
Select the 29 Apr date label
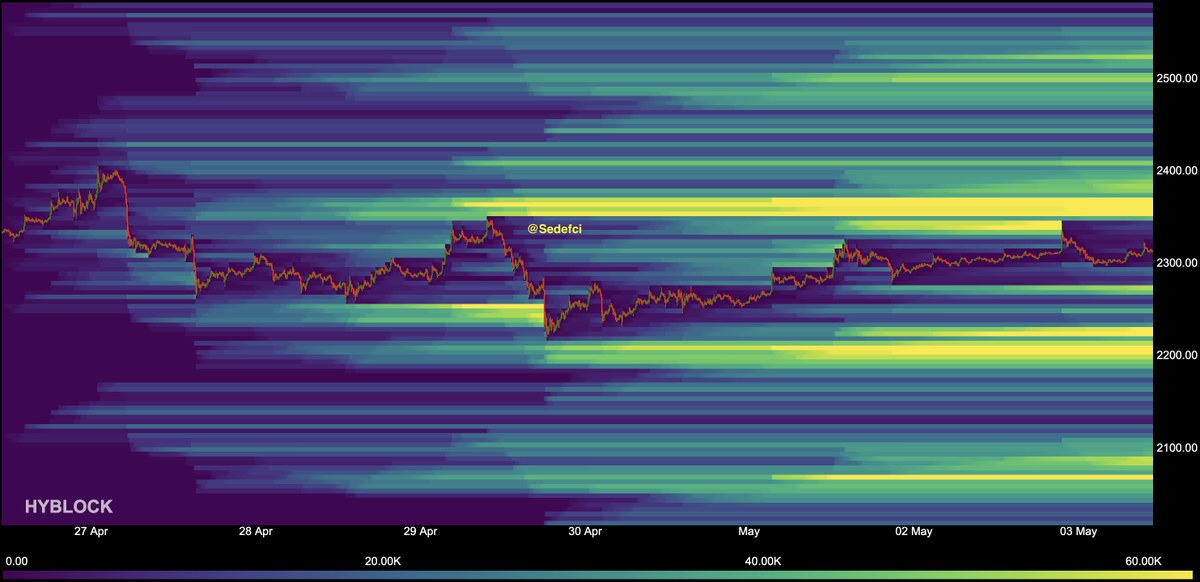pos(421,532)
